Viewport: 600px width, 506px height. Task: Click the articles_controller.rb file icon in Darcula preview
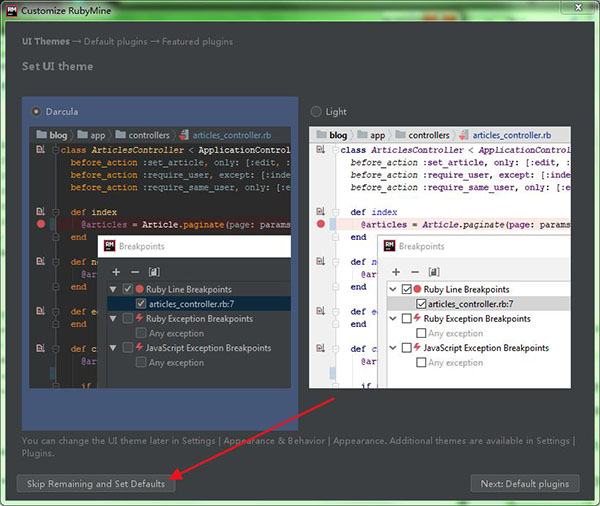click(184, 135)
